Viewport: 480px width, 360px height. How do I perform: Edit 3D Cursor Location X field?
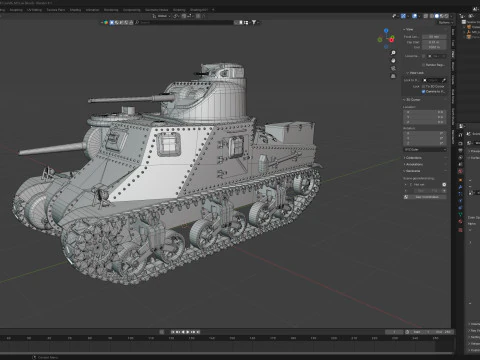pyautogui.click(x=424, y=112)
